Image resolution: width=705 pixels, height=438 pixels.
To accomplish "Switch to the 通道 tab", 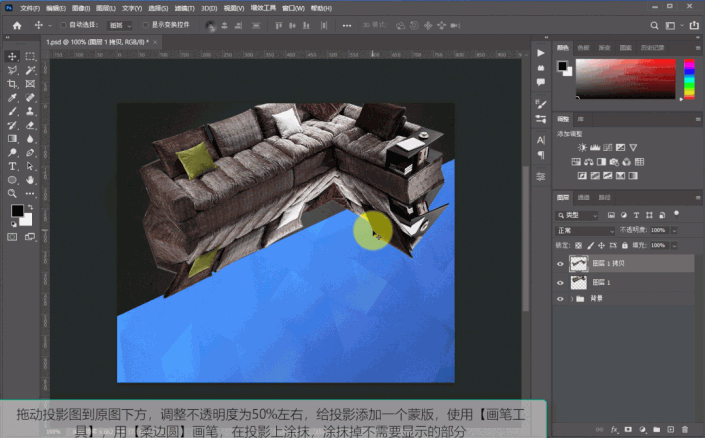I will click(583, 197).
